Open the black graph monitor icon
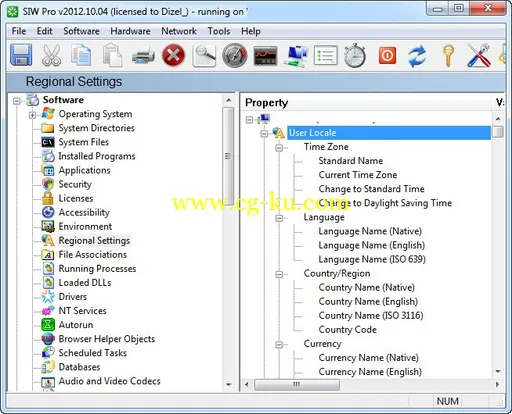The height and width of the screenshot is (414, 512). (265, 55)
